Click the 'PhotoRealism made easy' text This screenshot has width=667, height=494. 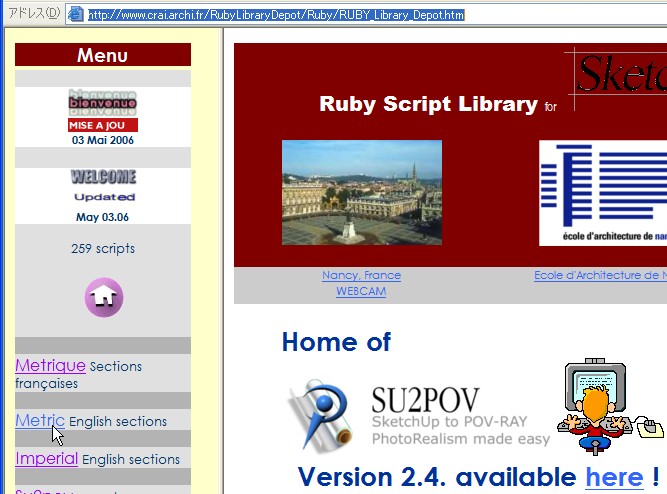tap(461, 439)
